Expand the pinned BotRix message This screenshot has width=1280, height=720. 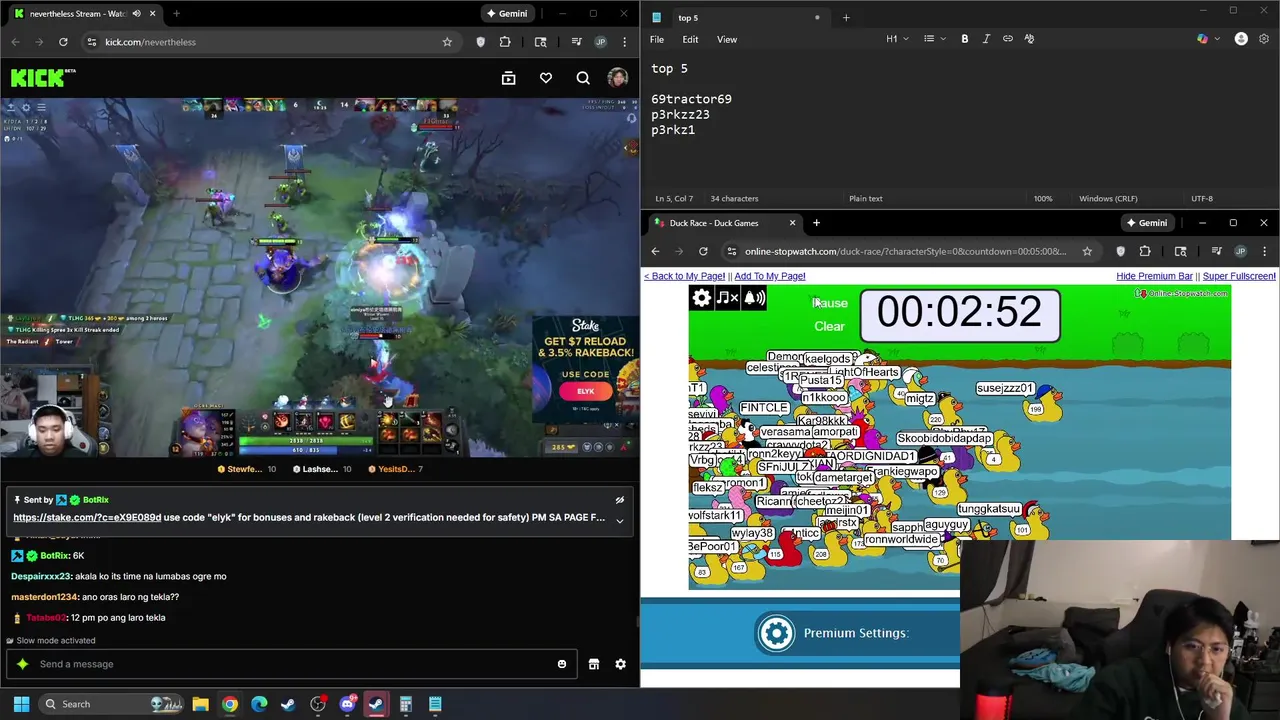coord(619,520)
